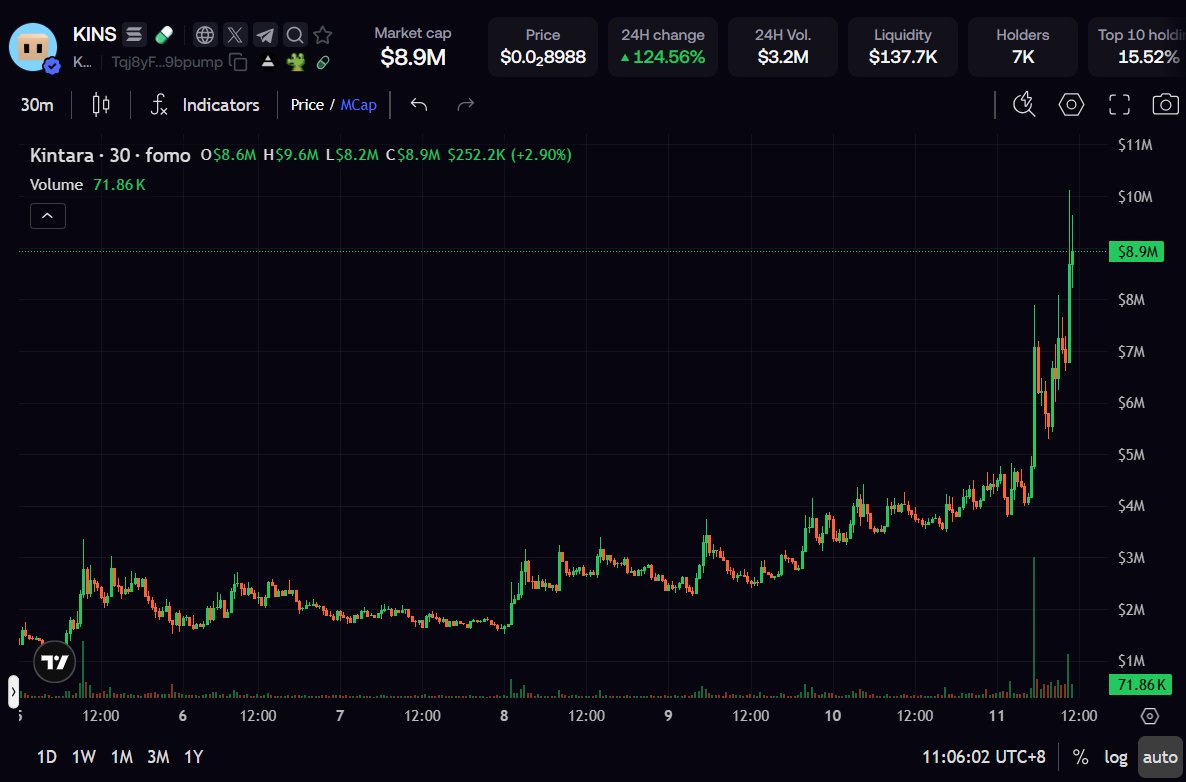Viewport: 1186px width, 782px height.
Task: Toggle percent scale mode
Action: [1080, 757]
